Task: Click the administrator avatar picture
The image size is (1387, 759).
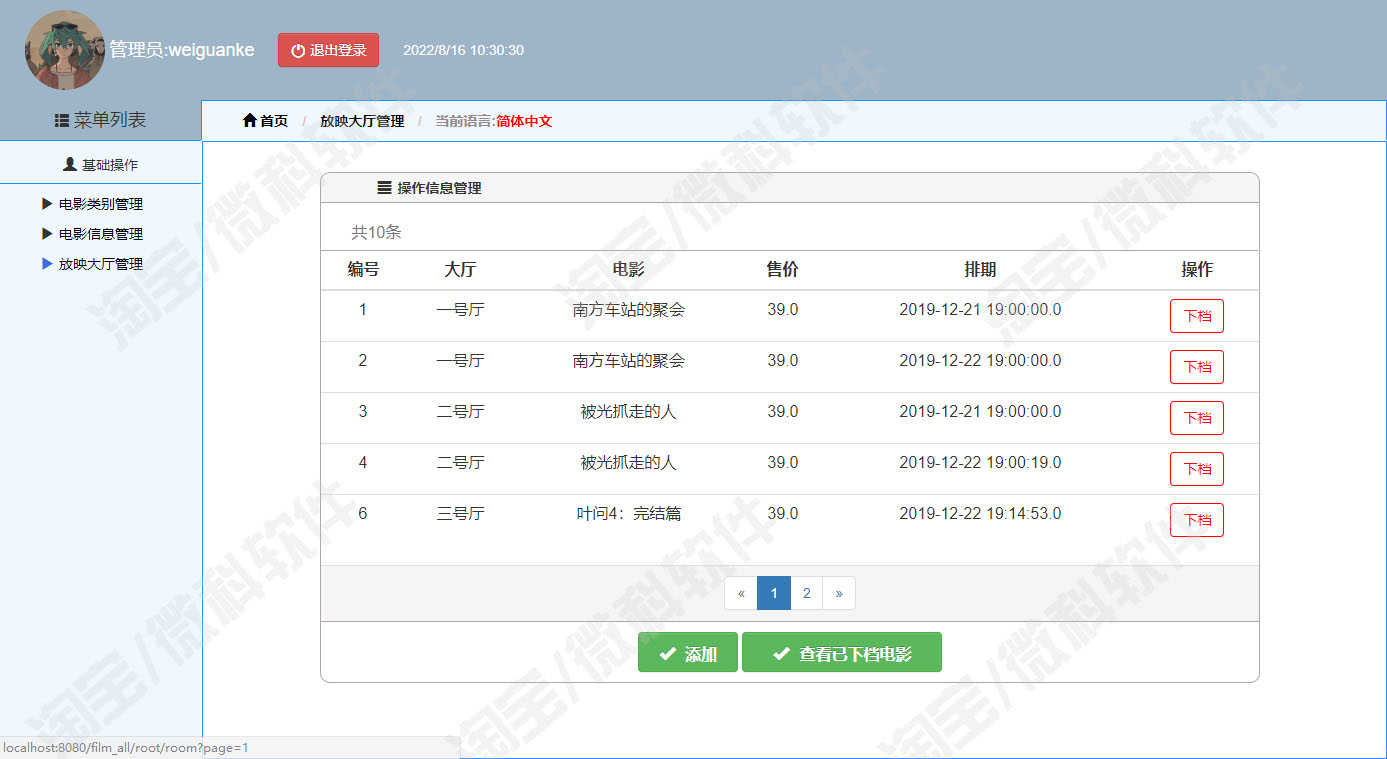Action: click(x=65, y=50)
